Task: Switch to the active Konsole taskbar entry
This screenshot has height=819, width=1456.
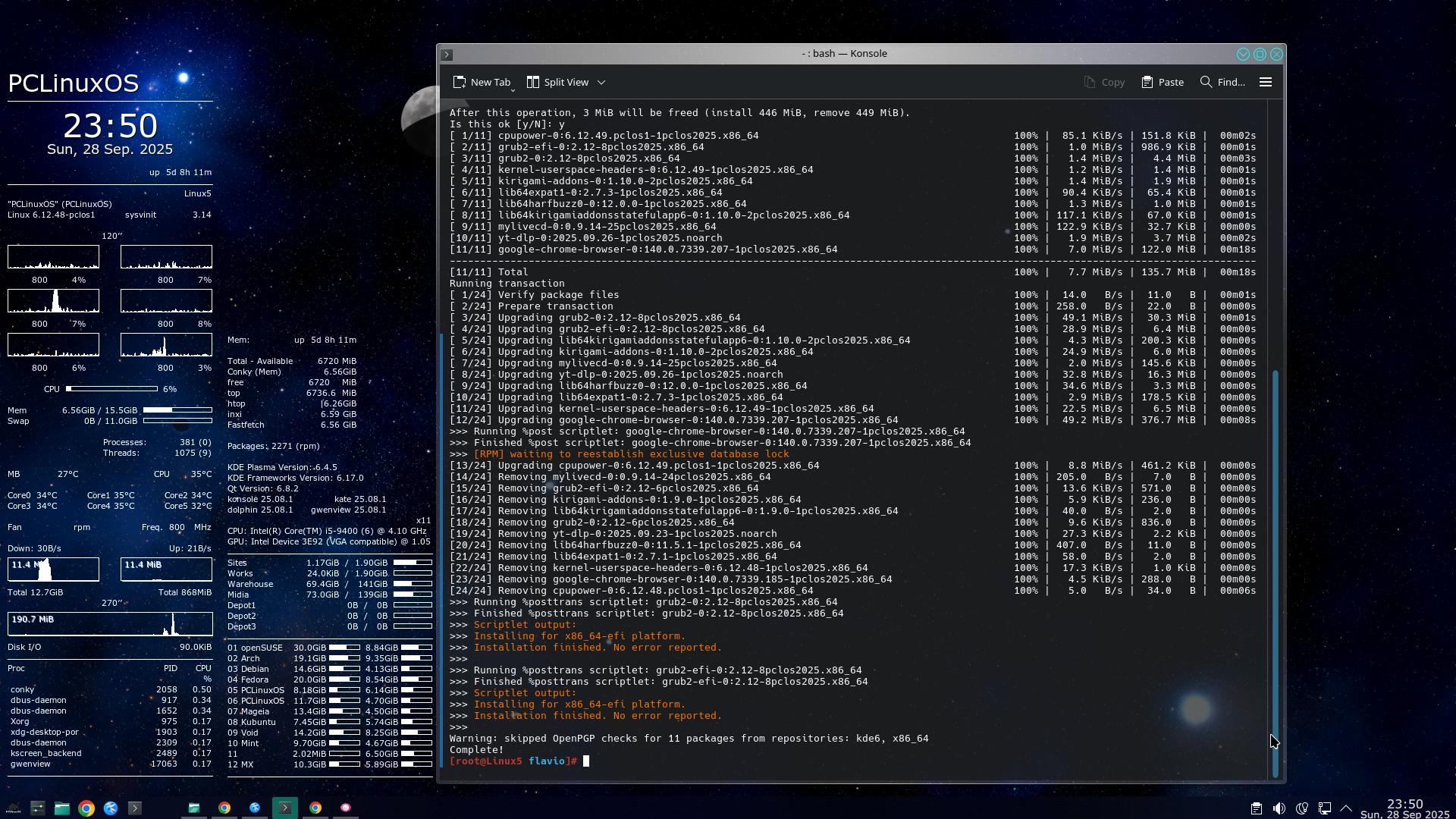Action: [x=285, y=808]
